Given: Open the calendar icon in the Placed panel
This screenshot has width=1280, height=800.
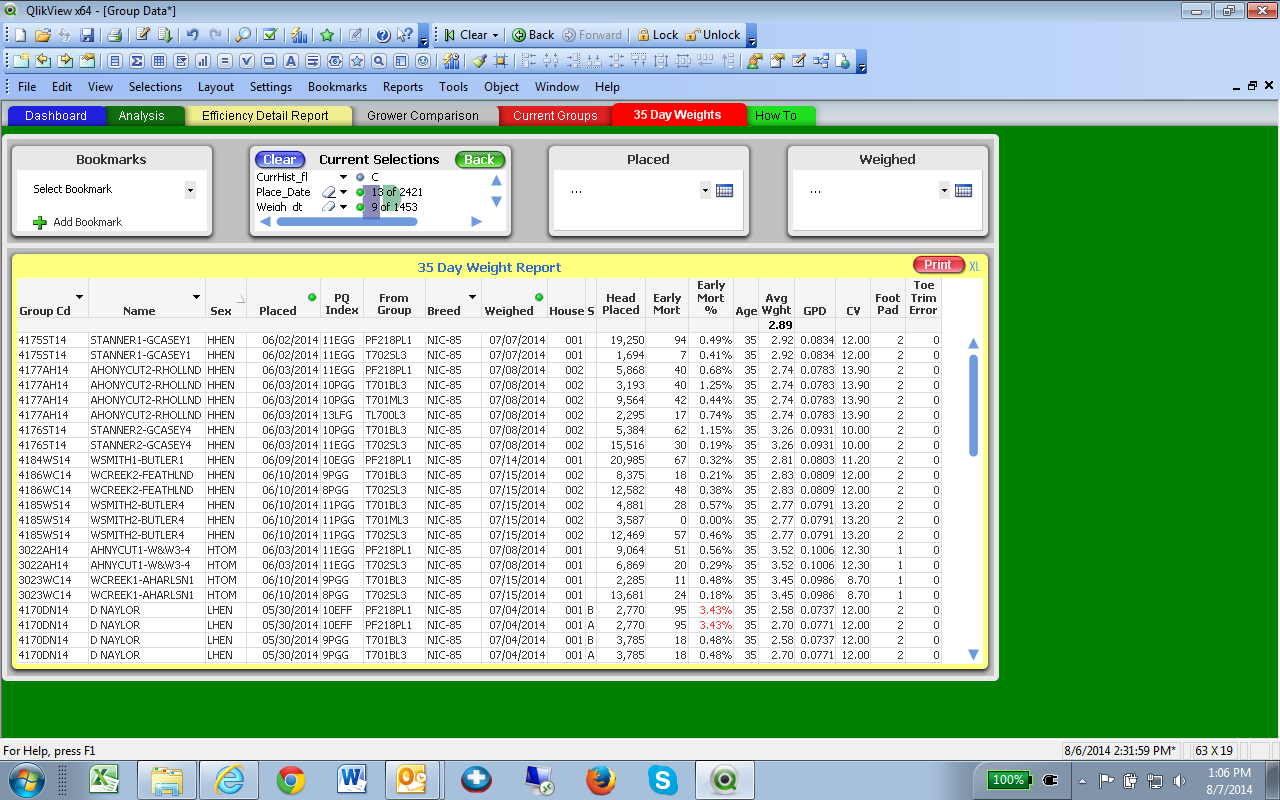Looking at the screenshot, I should (x=725, y=190).
